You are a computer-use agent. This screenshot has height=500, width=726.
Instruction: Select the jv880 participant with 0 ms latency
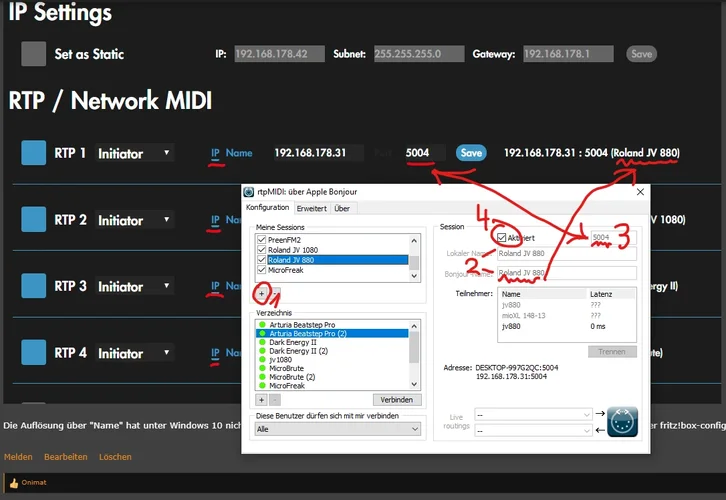[567, 326]
